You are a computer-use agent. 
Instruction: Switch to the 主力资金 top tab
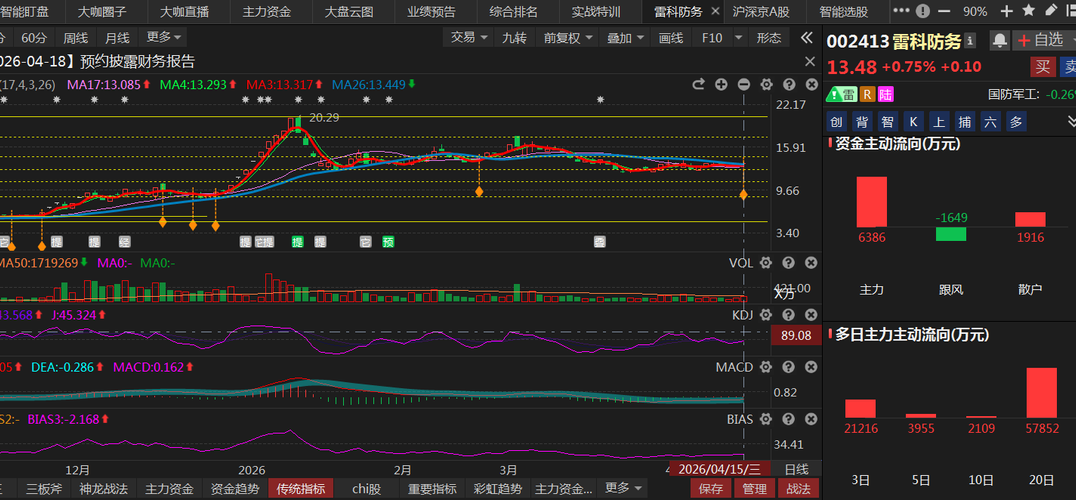coord(266,12)
